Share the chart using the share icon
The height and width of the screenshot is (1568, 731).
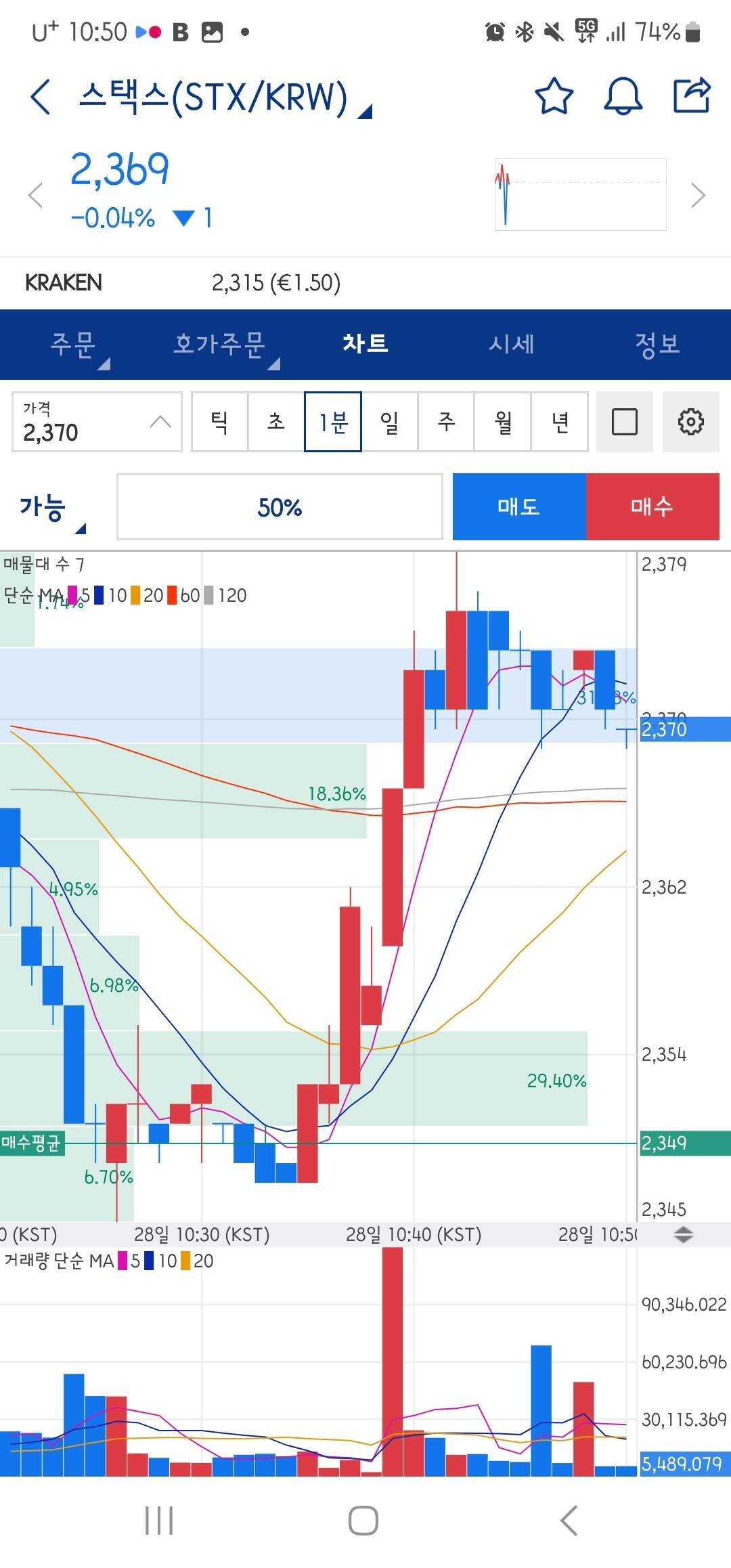coord(692,96)
